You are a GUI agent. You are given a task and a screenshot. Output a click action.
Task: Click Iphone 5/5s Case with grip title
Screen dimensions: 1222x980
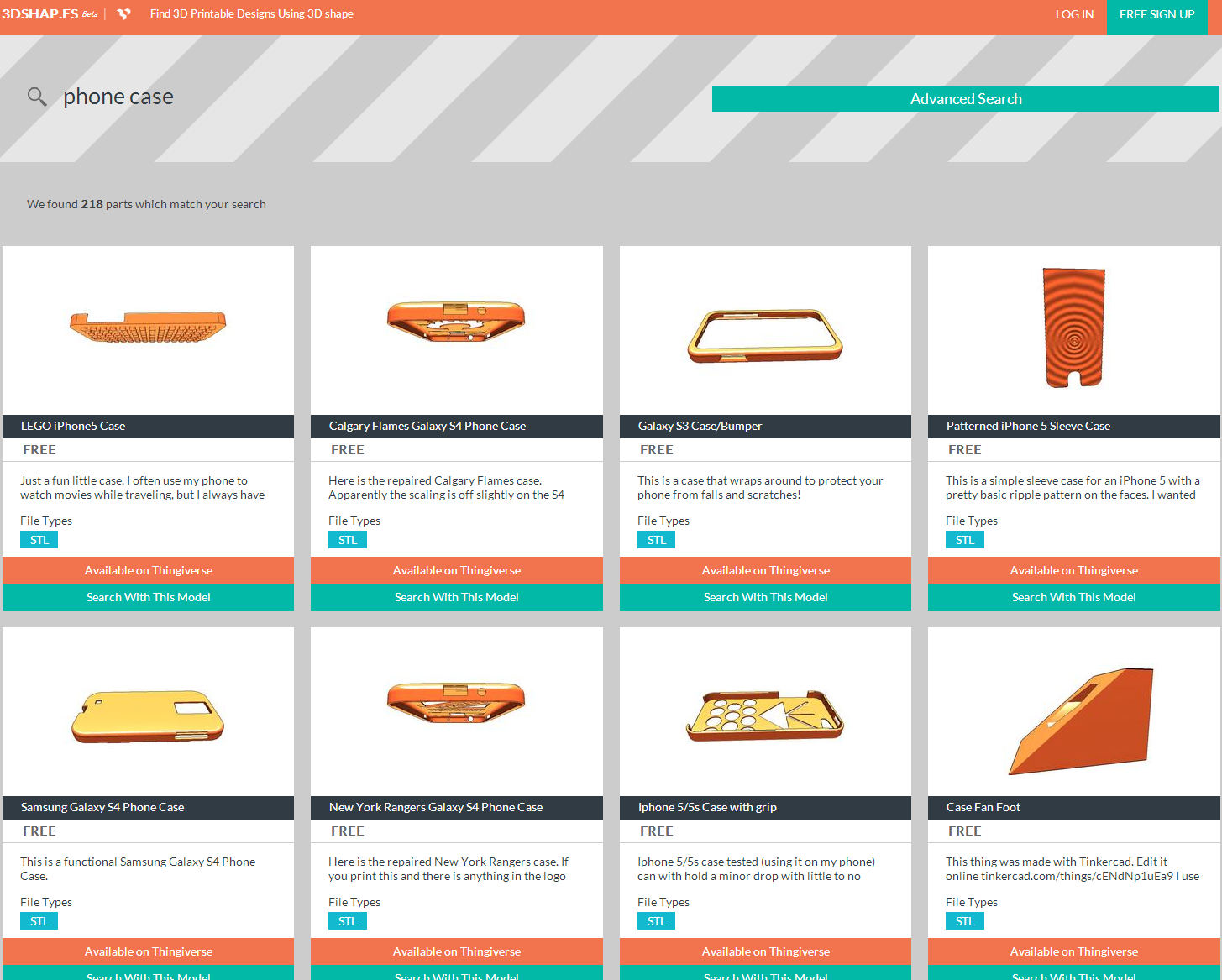(x=707, y=807)
